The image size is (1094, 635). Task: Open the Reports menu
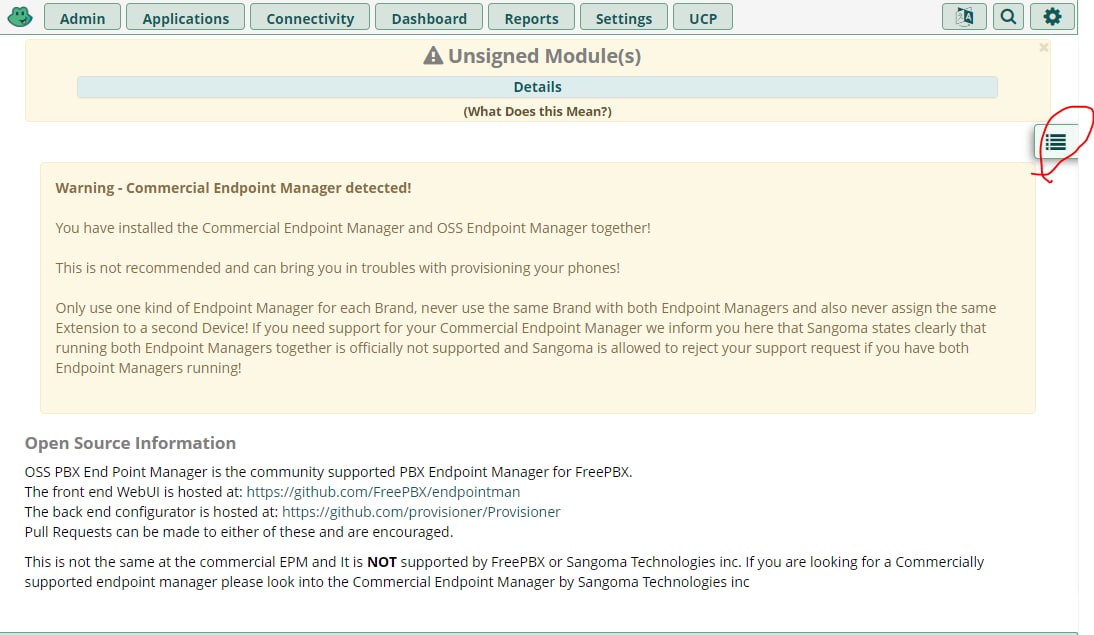[x=532, y=17]
